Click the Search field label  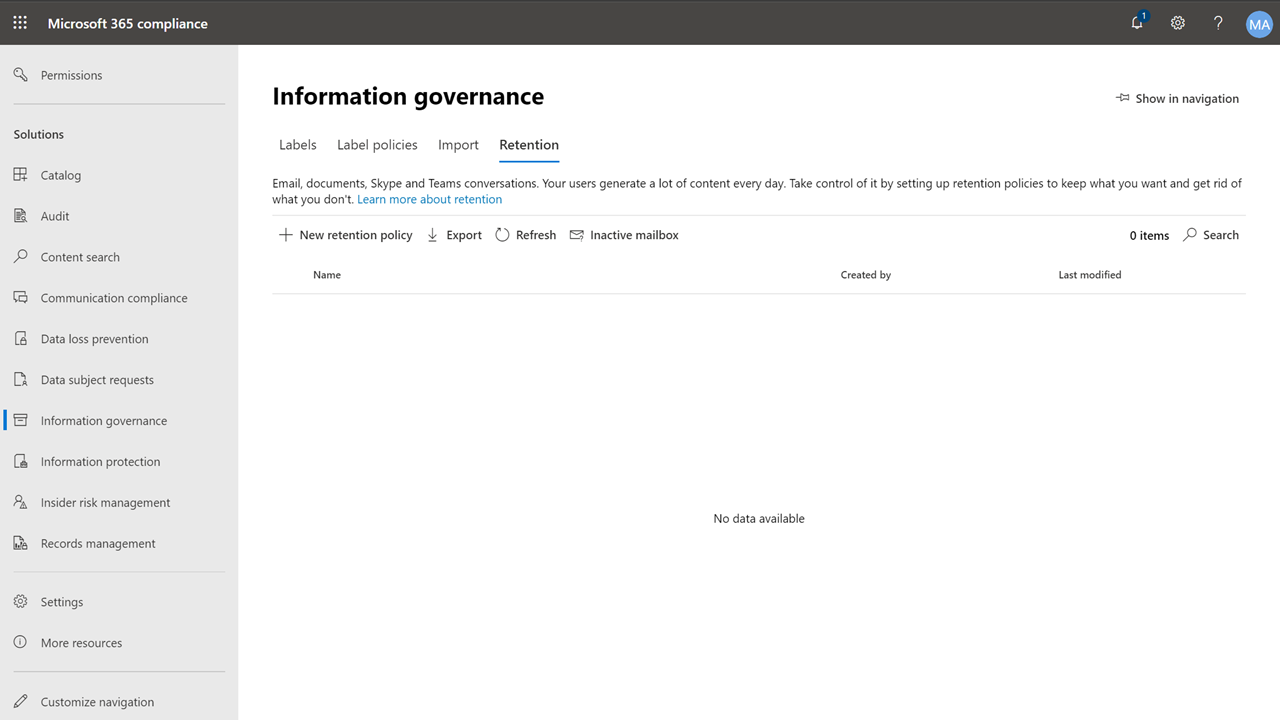pos(1221,235)
